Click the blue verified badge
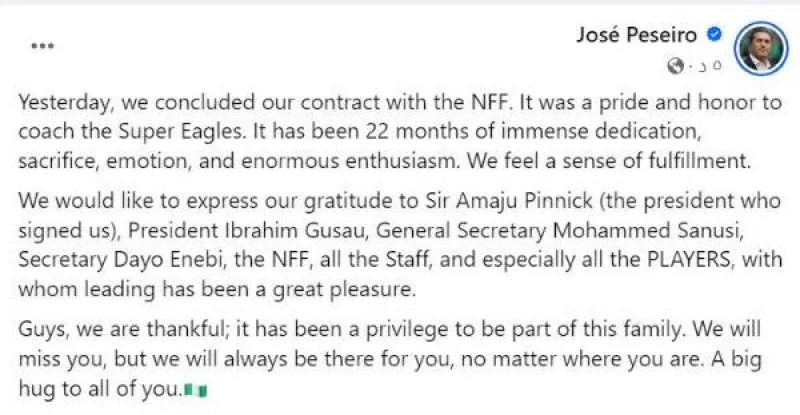Image resolution: width=800 pixels, height=415 pixels. [714, 34]
